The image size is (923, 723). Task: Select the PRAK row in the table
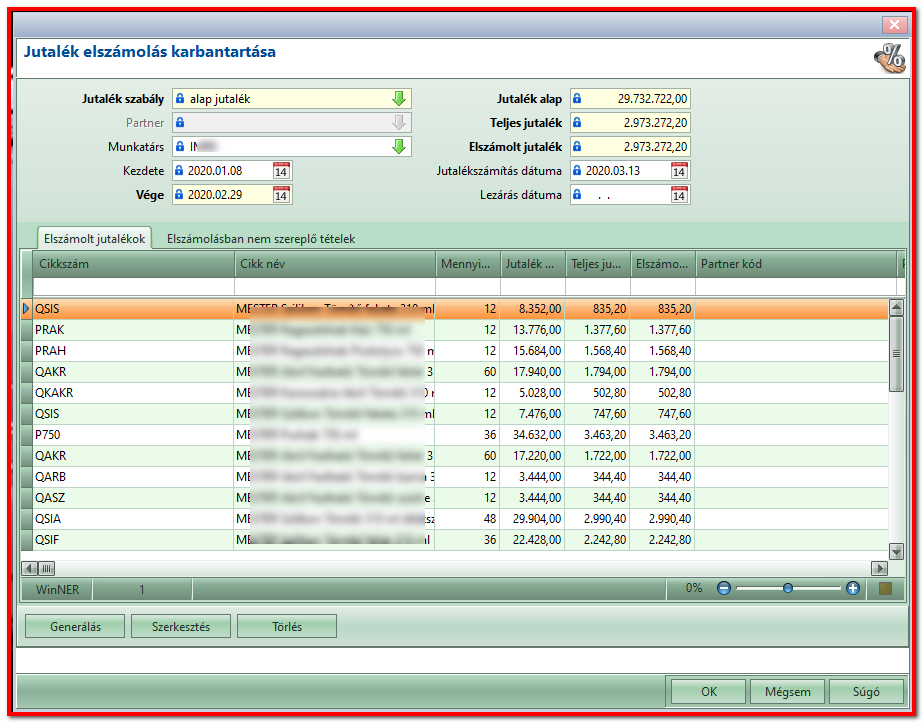click(454, 330)
